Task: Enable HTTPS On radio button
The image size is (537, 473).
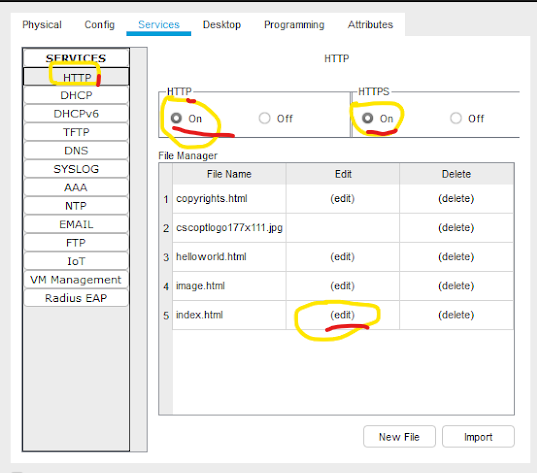Action: point(367,118)
